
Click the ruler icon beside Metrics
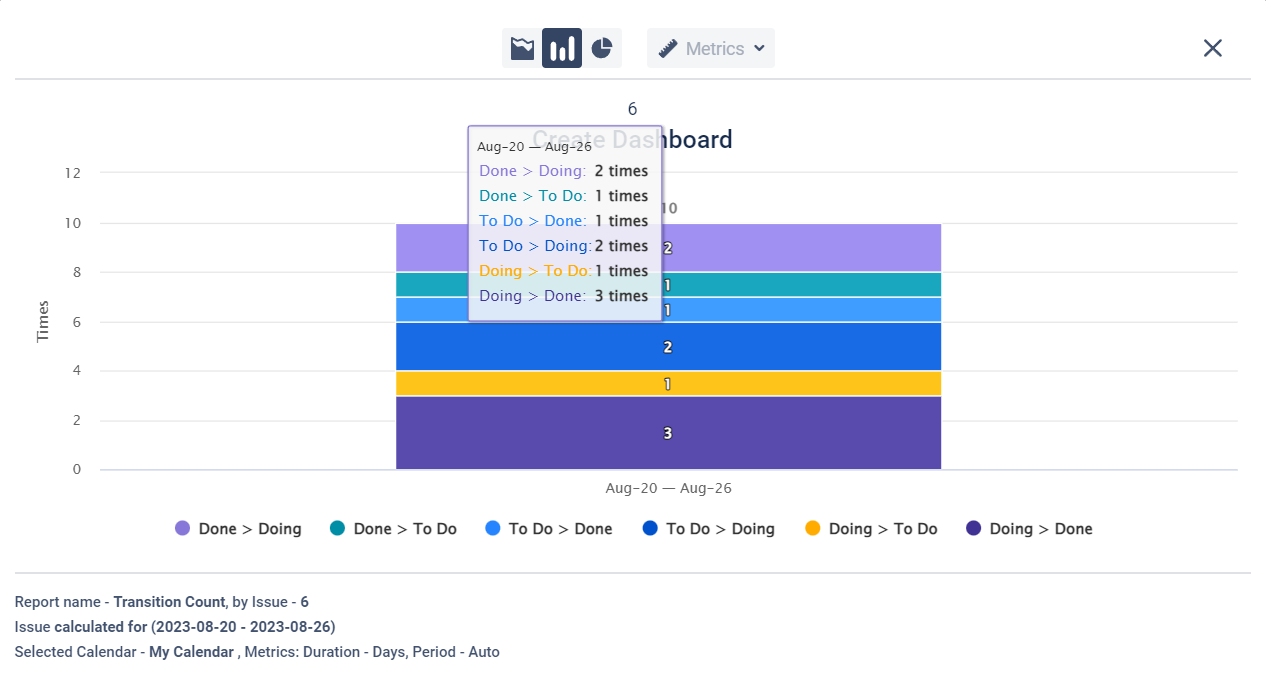tap(668, 48)
